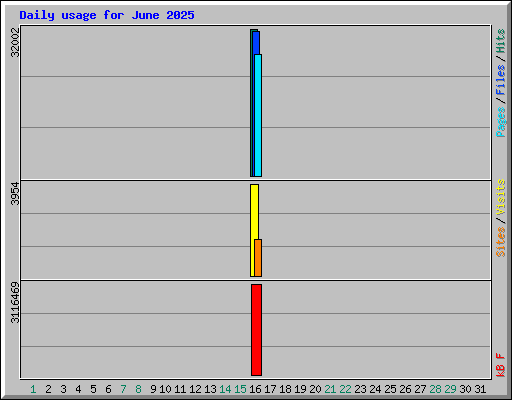Click the yellow Visits bar for day 16
Screen dimensions: 512x400
click(x=253, y=230)
